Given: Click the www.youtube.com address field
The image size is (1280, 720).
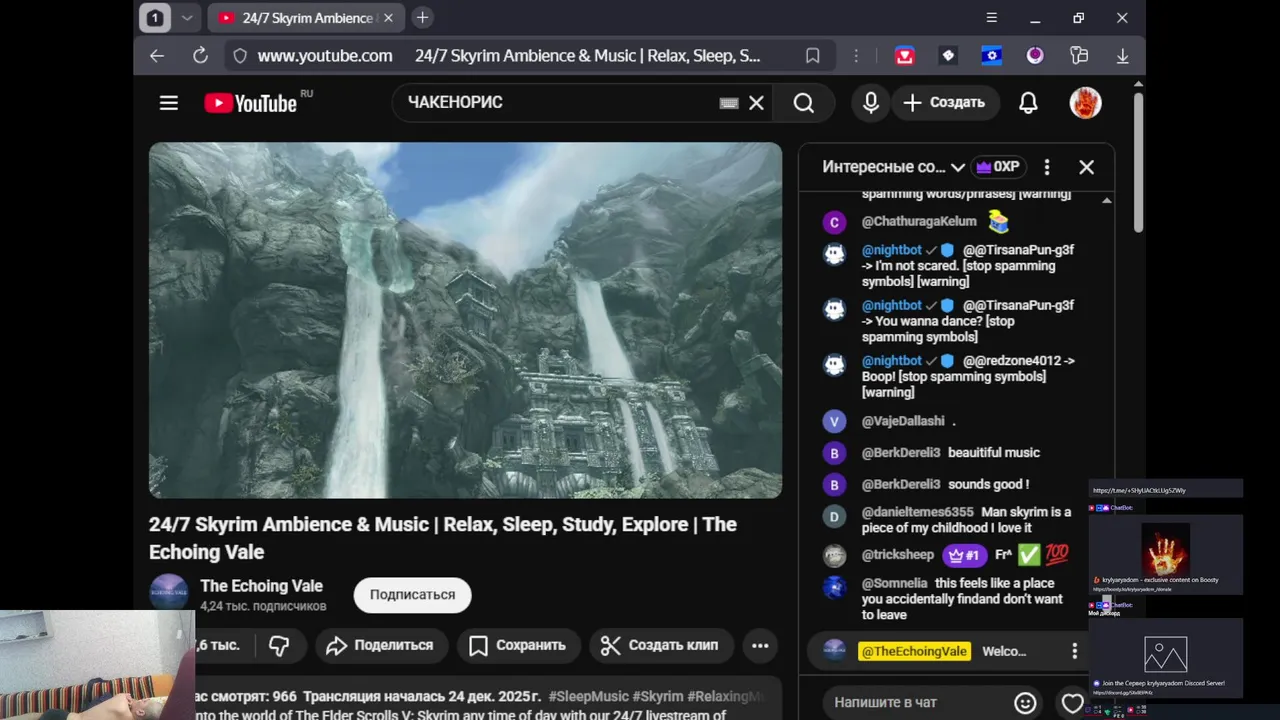Looking at the screenshot, I should point(325,56).
